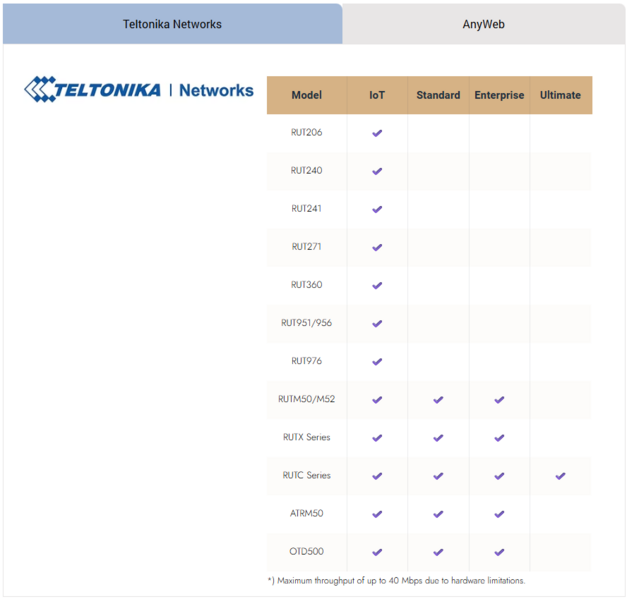627x599 pixels.
Task: Click the IoT checkmark for RUT360
Action: [377, 286]
